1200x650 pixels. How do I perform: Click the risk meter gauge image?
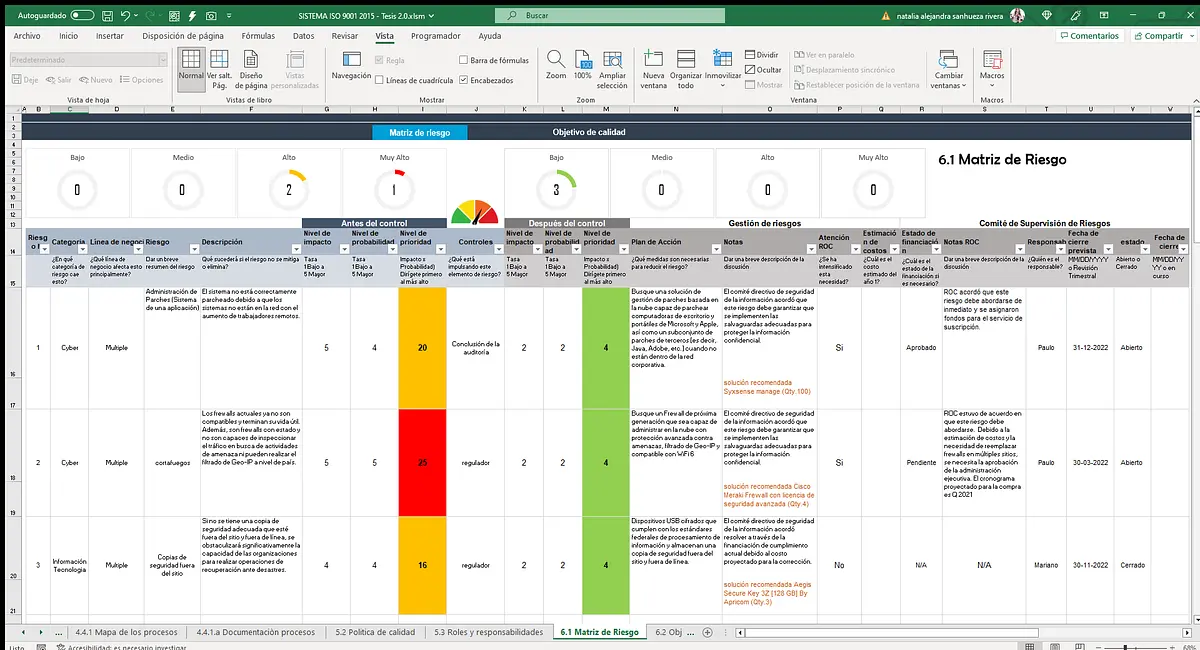[x=475, y=212]
